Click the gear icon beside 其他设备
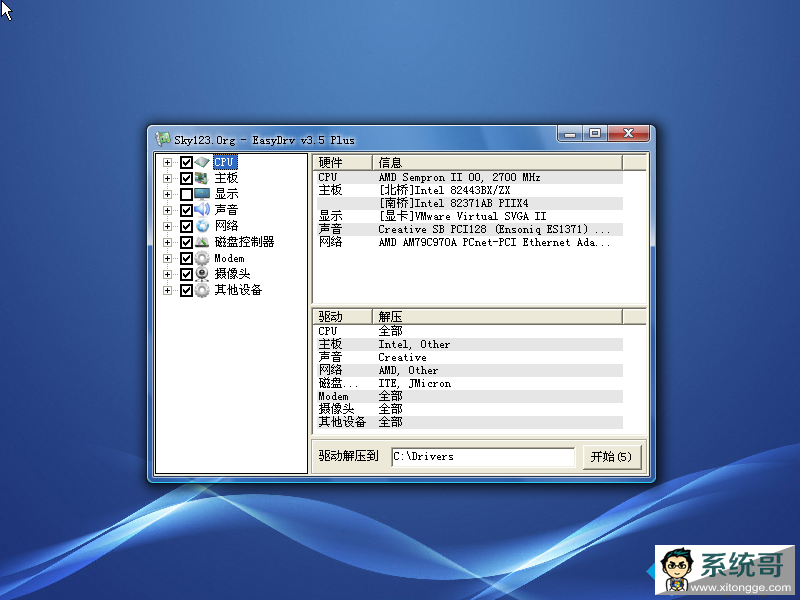This screenshot has width=800, height=600. [202, 290]
